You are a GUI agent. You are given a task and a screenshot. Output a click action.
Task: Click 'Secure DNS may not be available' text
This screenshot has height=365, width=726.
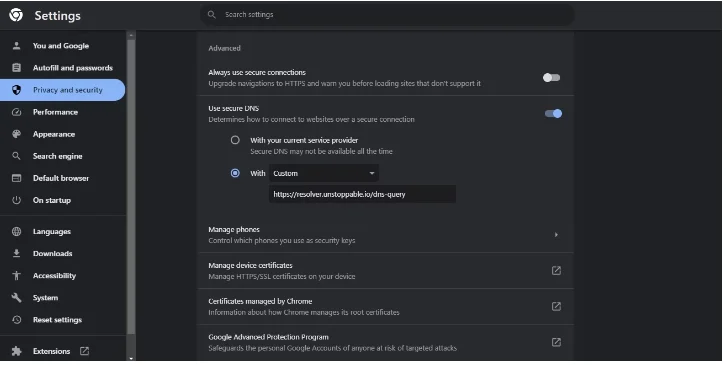[321, 151]
